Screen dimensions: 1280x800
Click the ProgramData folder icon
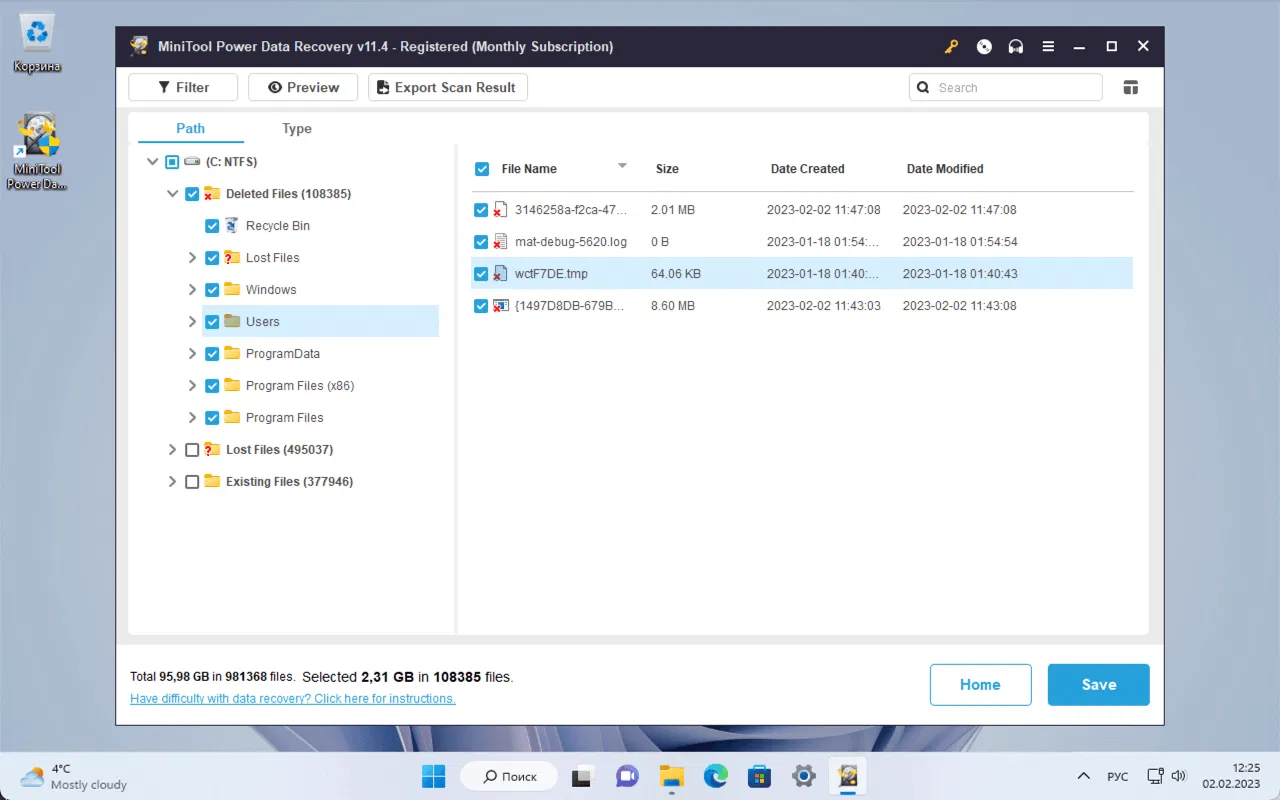point(232,354)
